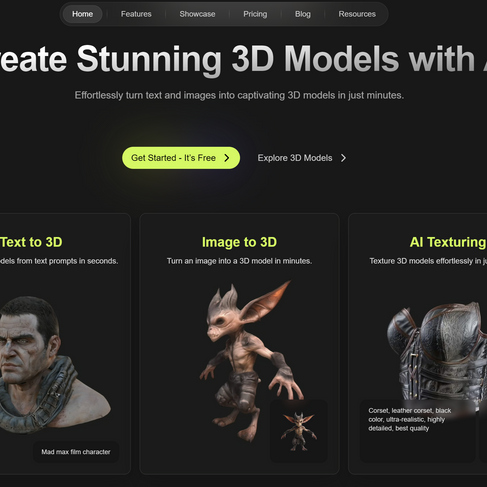
Task: Click the leather corset prompt text box
Action: click(417, 431)
